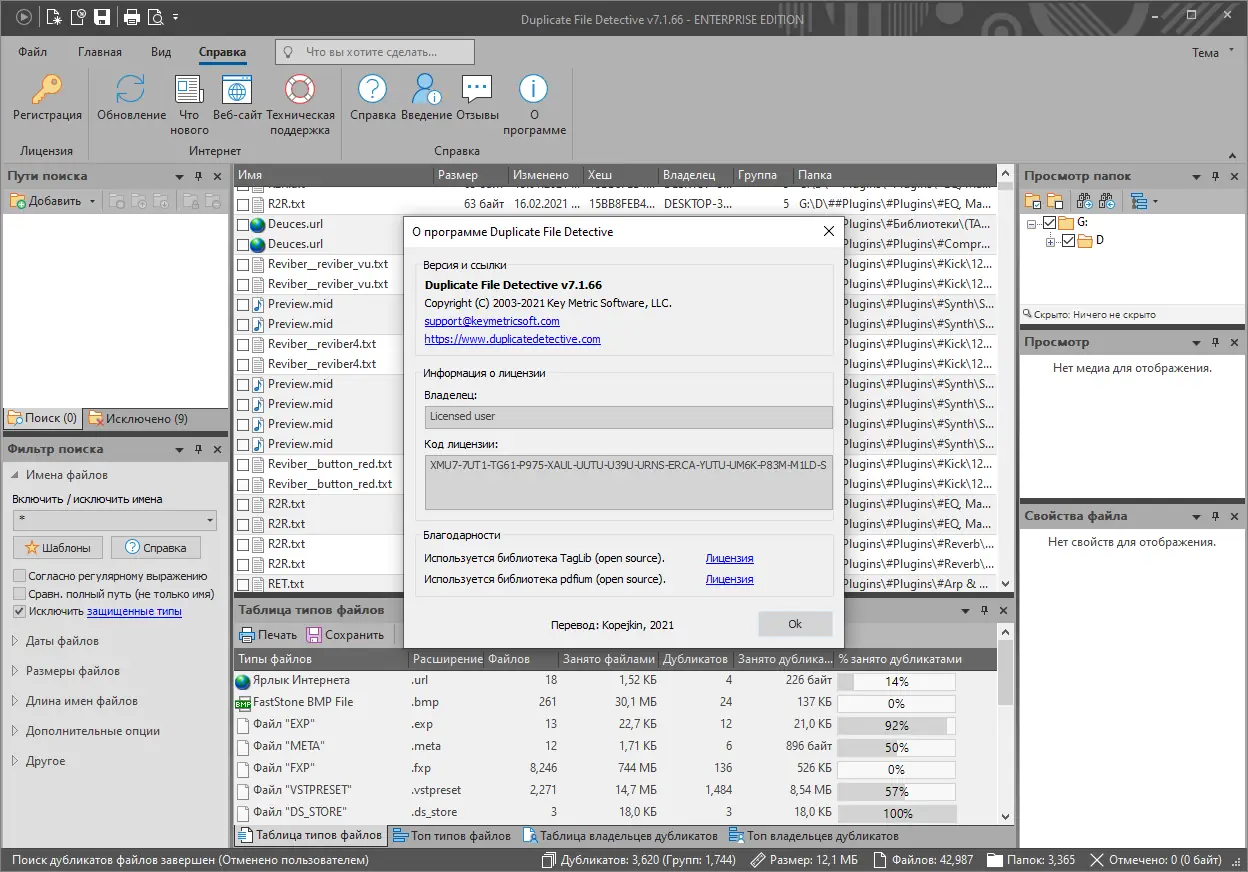Enable Согласно регулярному выражению checkbox

click(x=20, y=576)
